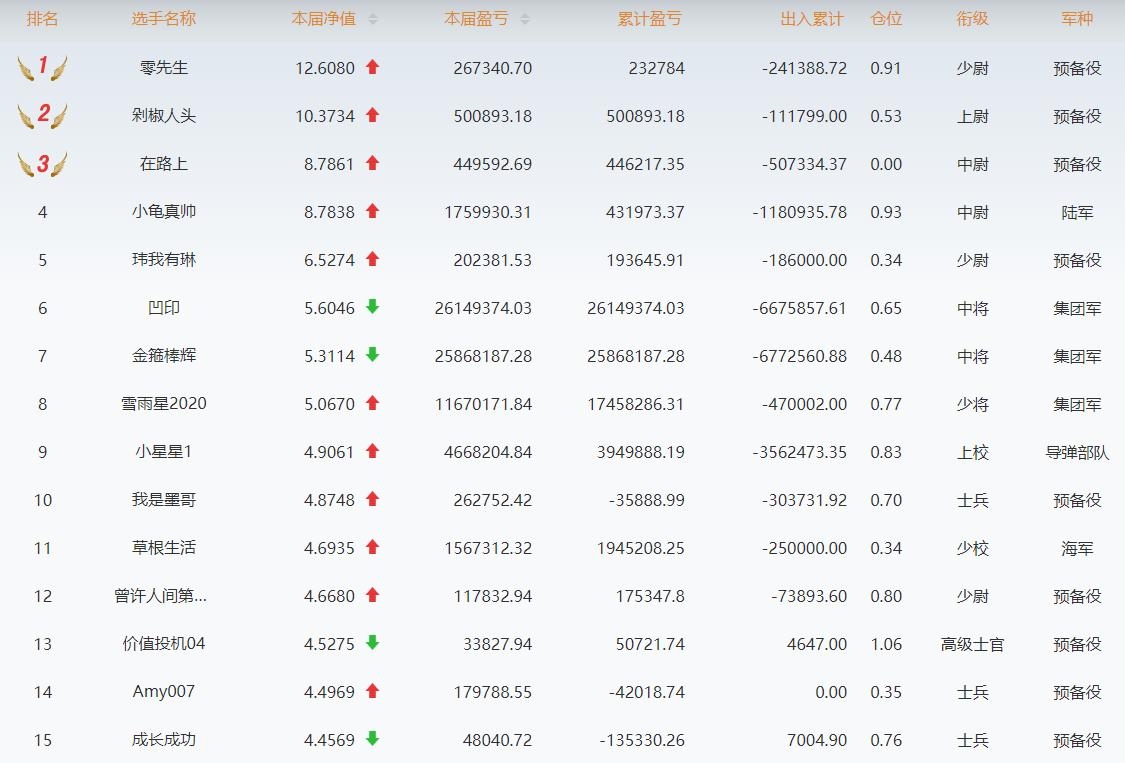Screen dimensions: 1125x763
Task: Click green down arrow beside 4.4569
Action: click(x=372, y=739)
